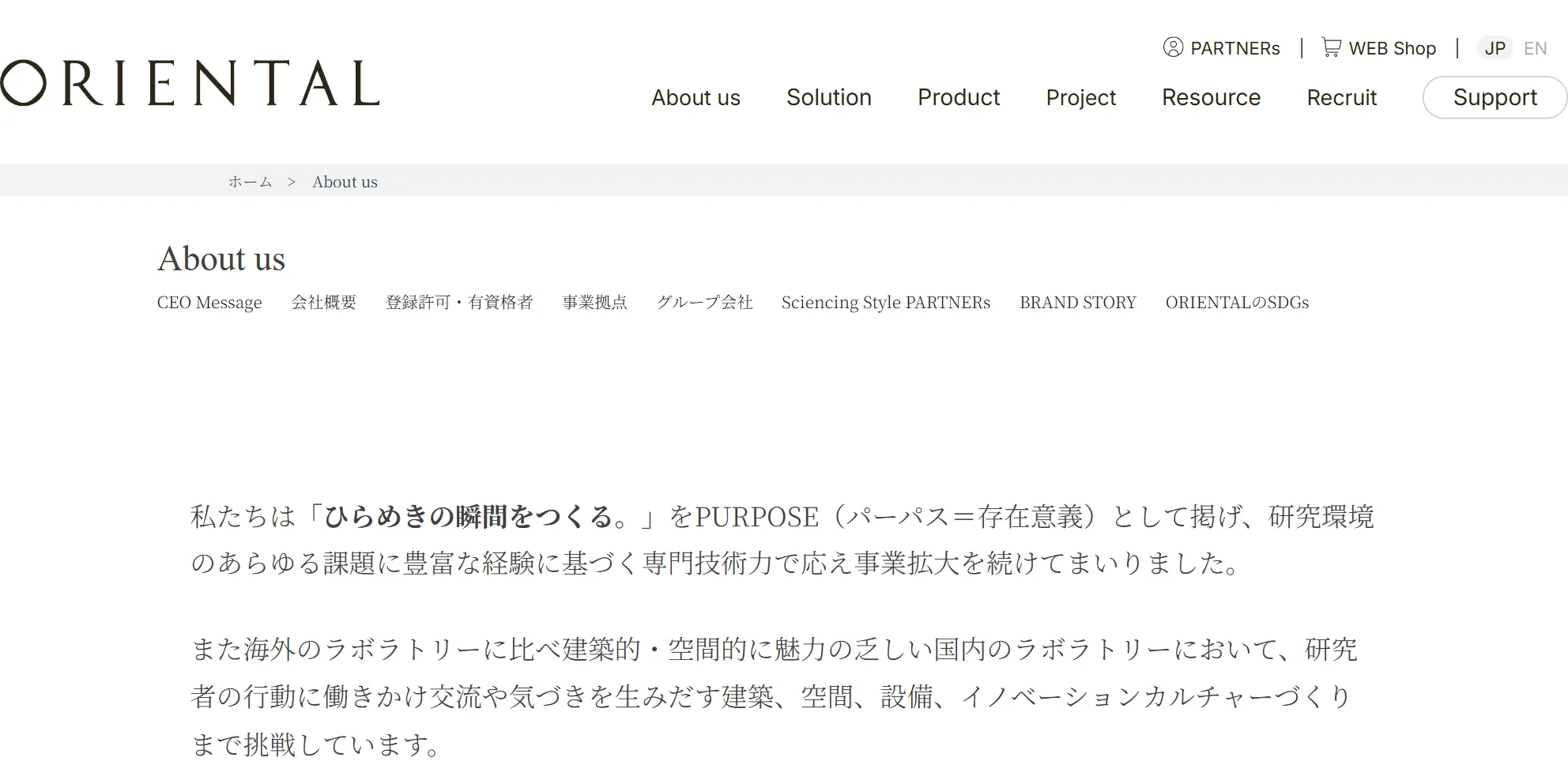1568x784 pixels.
Task: Click About us breadcrumb item
Action: 345,182
